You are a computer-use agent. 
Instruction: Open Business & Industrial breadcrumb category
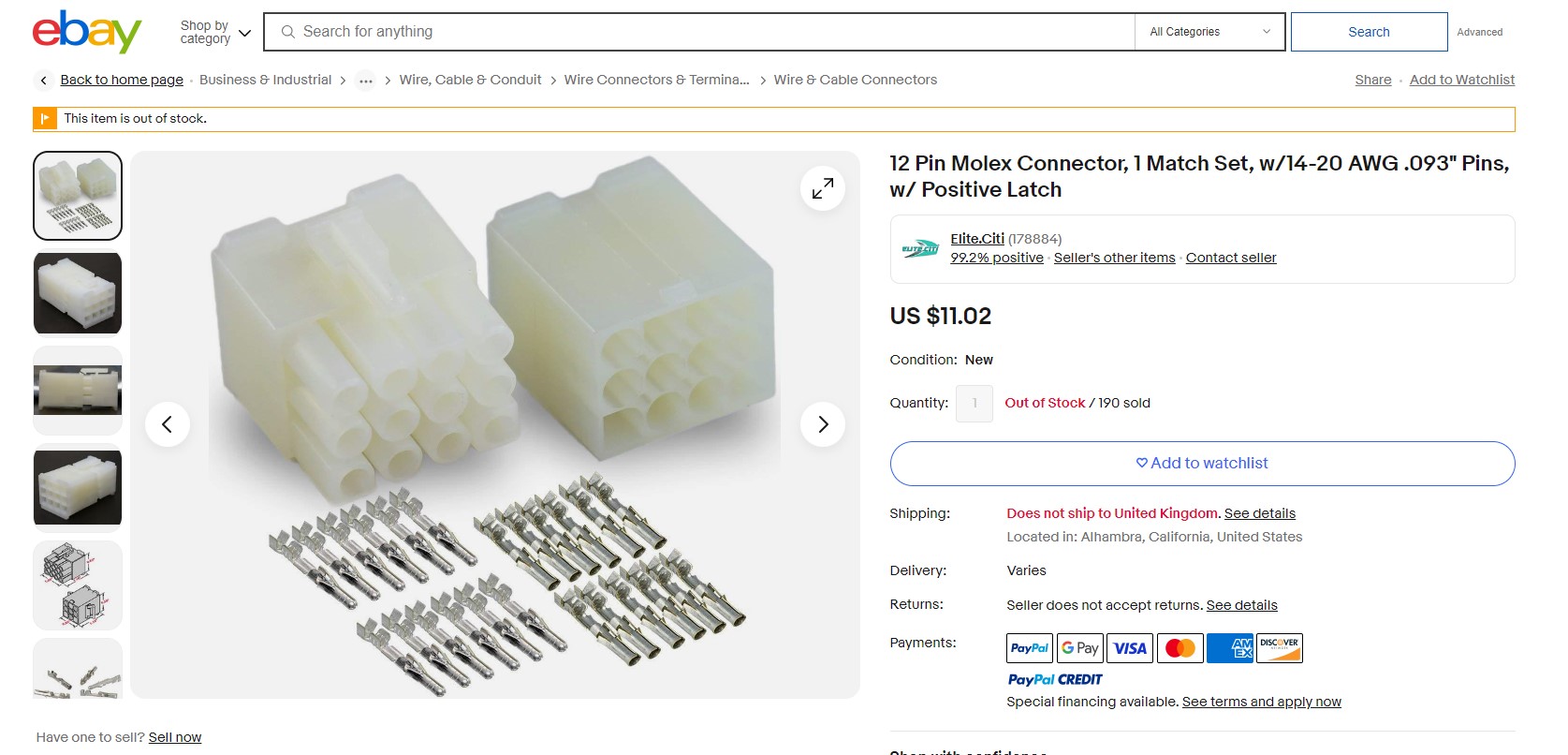point(265,81)
